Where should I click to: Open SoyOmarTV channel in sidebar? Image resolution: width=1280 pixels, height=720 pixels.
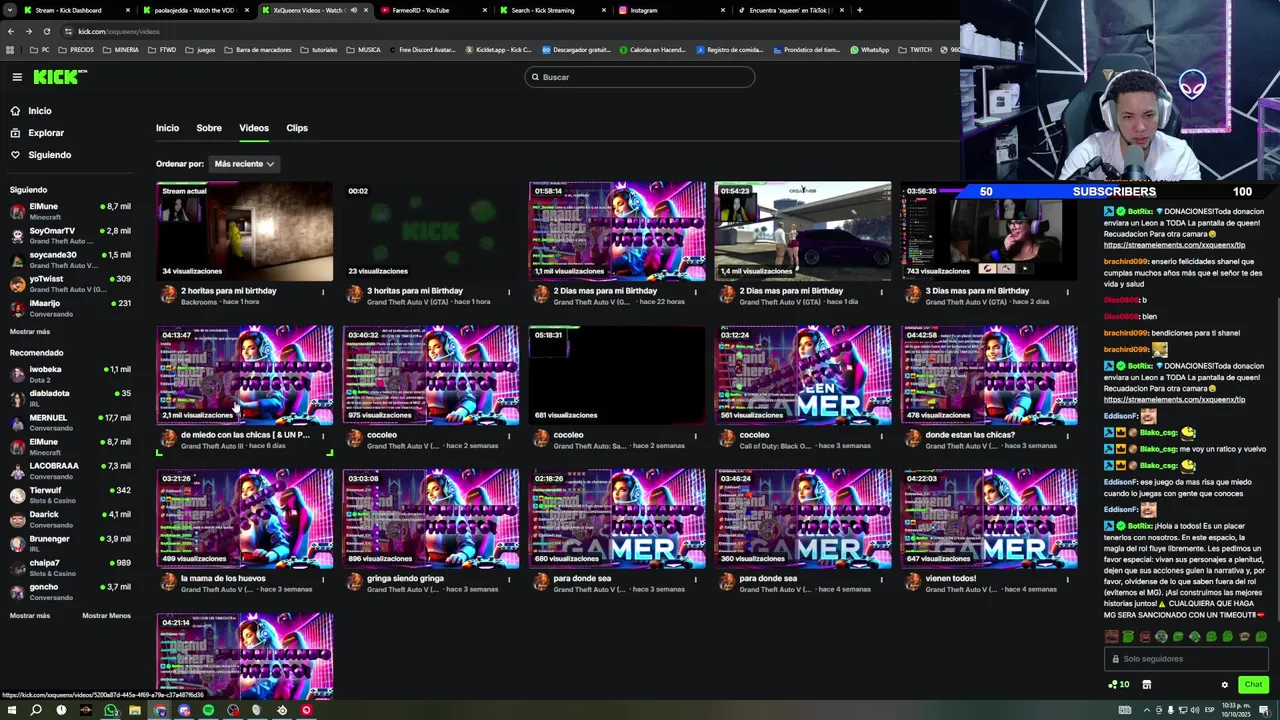tap(70, 235)
